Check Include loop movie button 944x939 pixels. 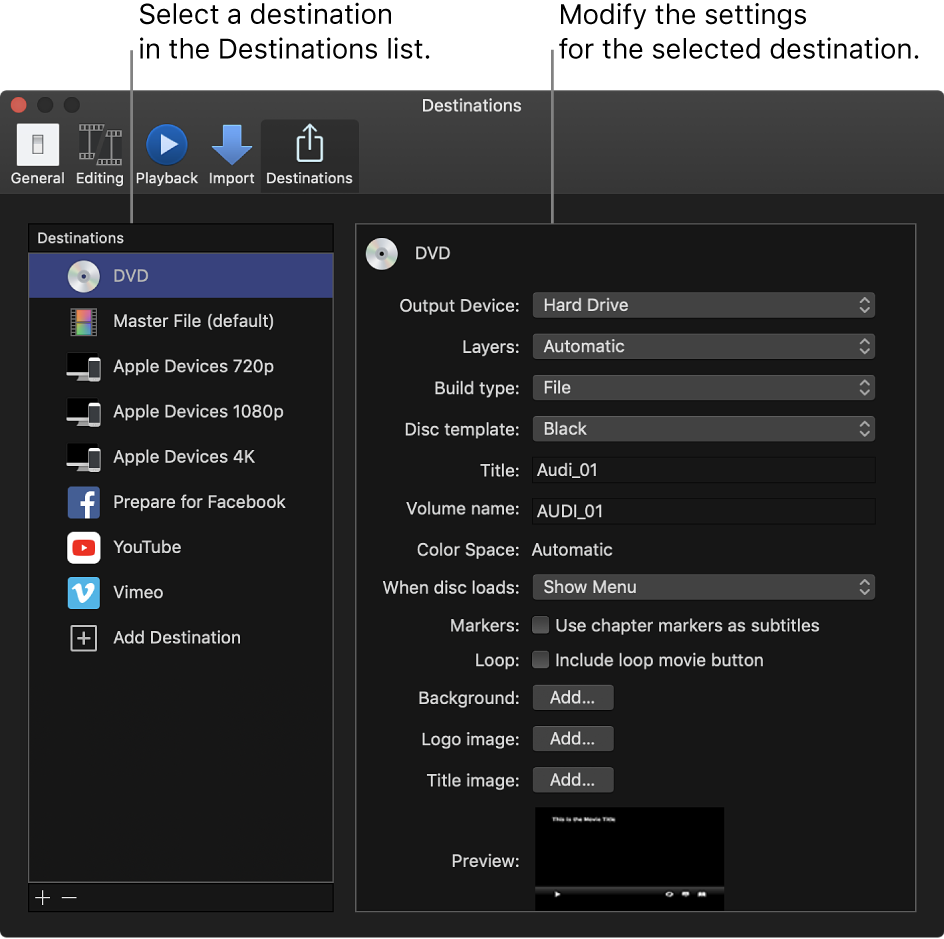click(x=541, y=660)
